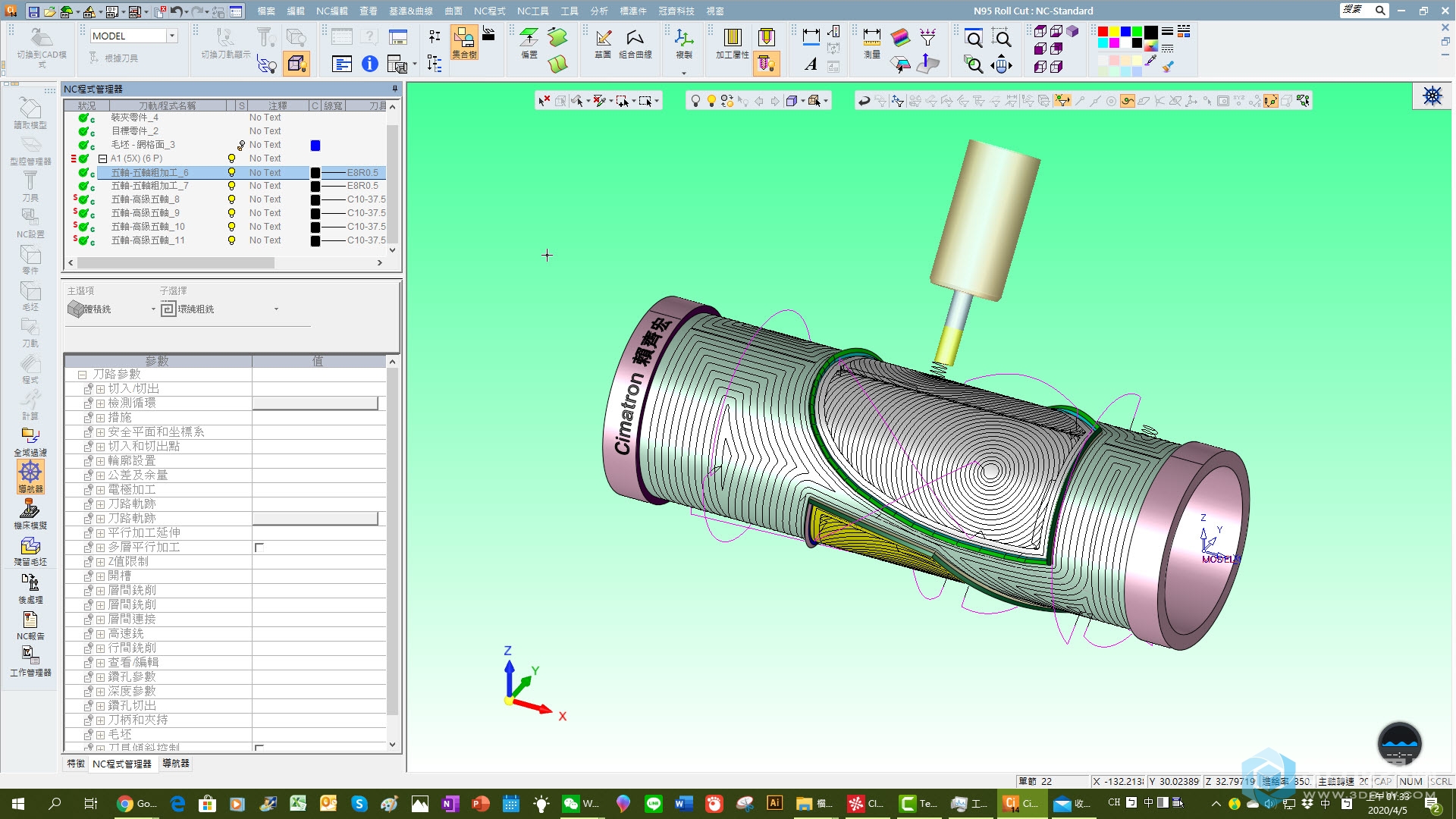The image size is (1456, 819).
Task: Expand the 公差及余量 parameters group
Action: pos(101,475)
